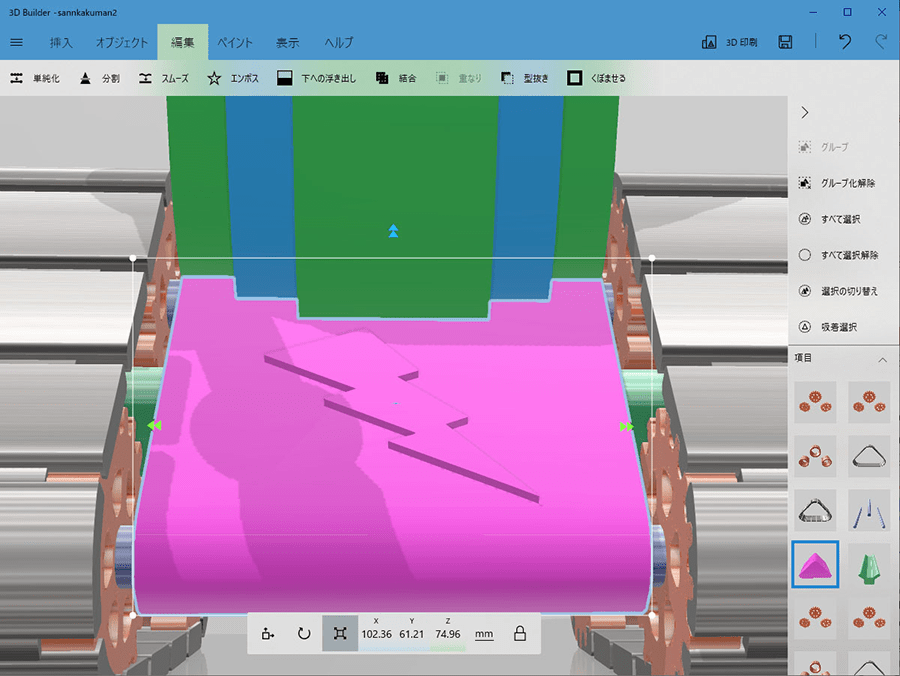Screen dimensions: 900x676
Task: Click the green right-arrow scale handle
Action: pos(626,426)
